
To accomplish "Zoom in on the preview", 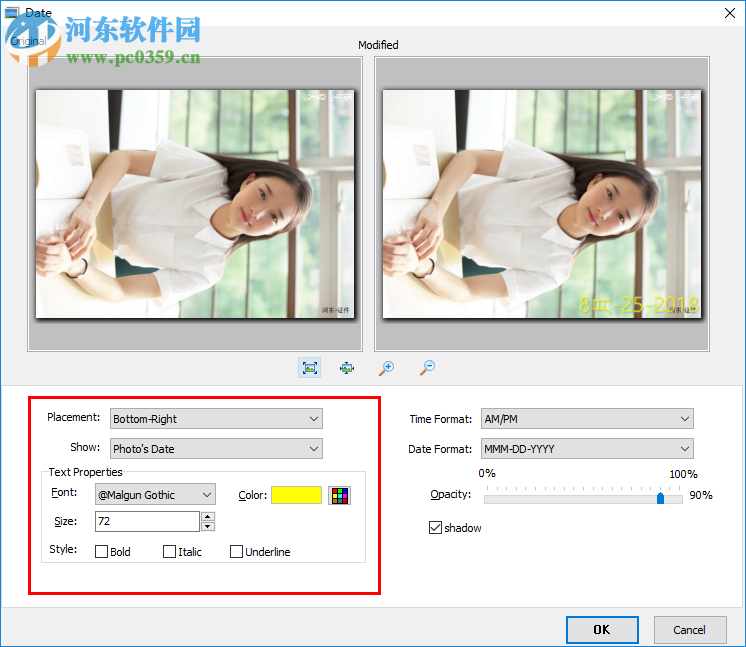I will point(386,368).
